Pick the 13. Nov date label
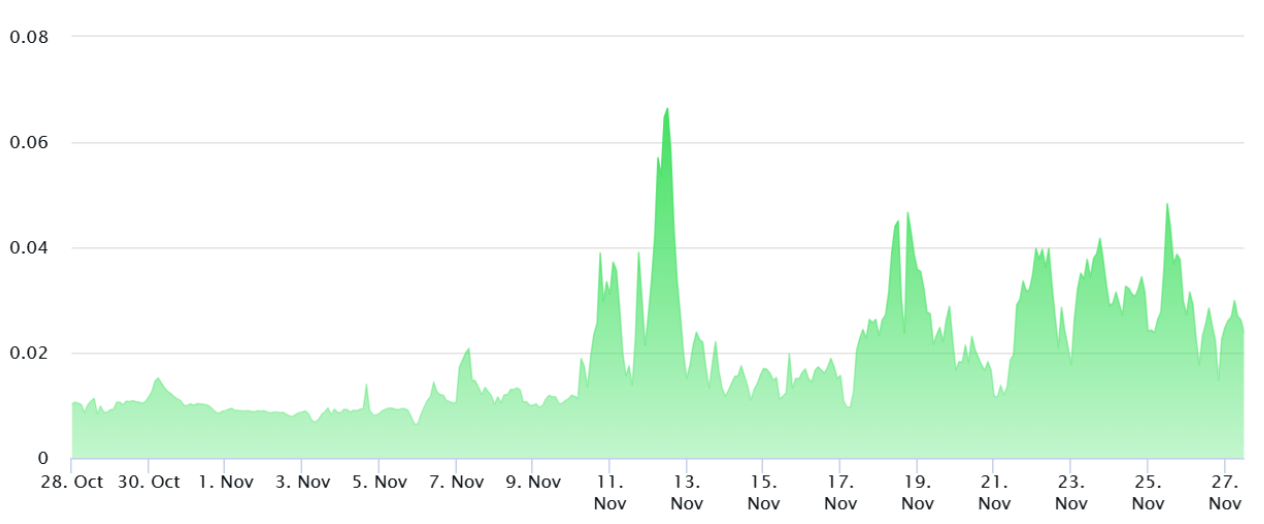The height and width of the screenshot is (524, 1264). [x=686, y=492]
